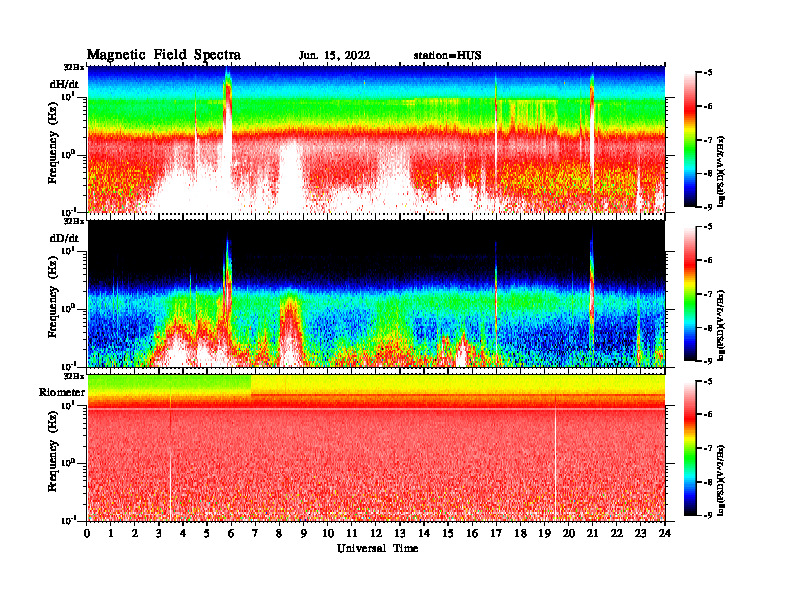Click the "Magnetic Field Spectra" title
This screenshot has height=612, width=792.
164,55
